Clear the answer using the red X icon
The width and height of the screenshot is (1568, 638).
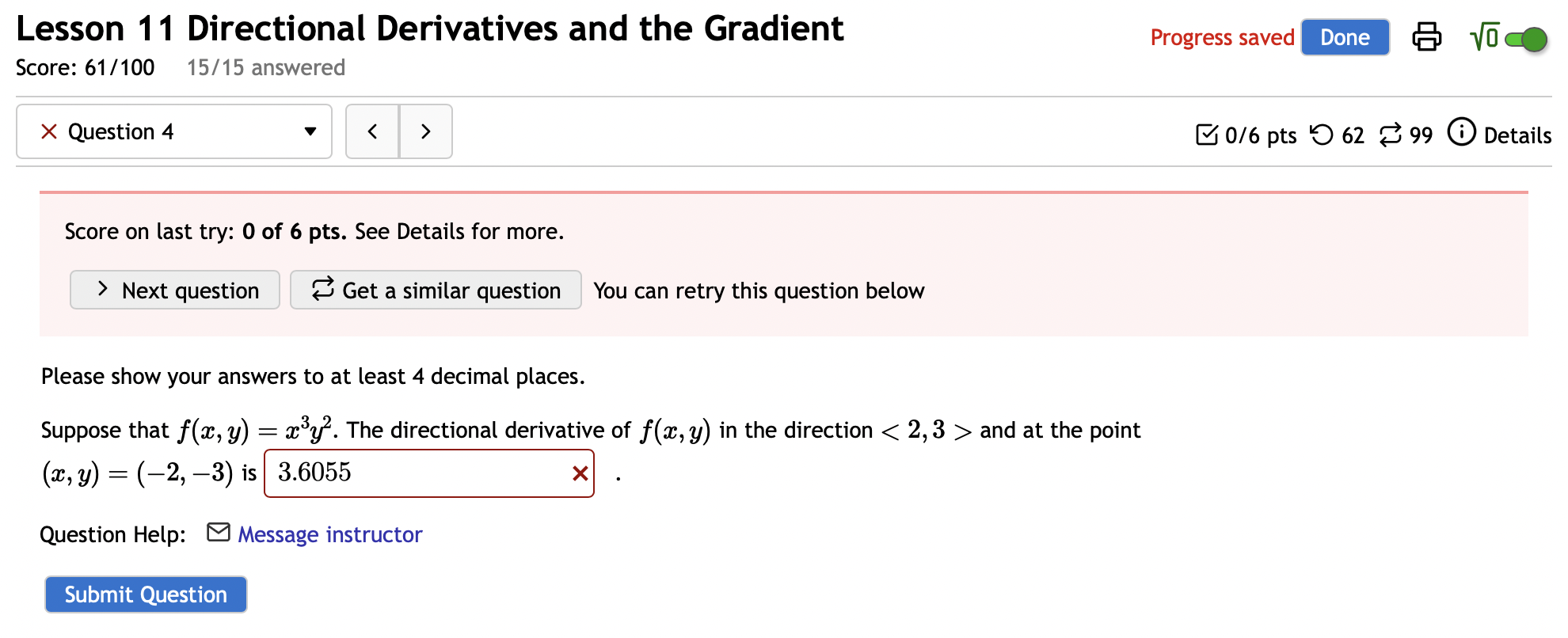[580, 473]
